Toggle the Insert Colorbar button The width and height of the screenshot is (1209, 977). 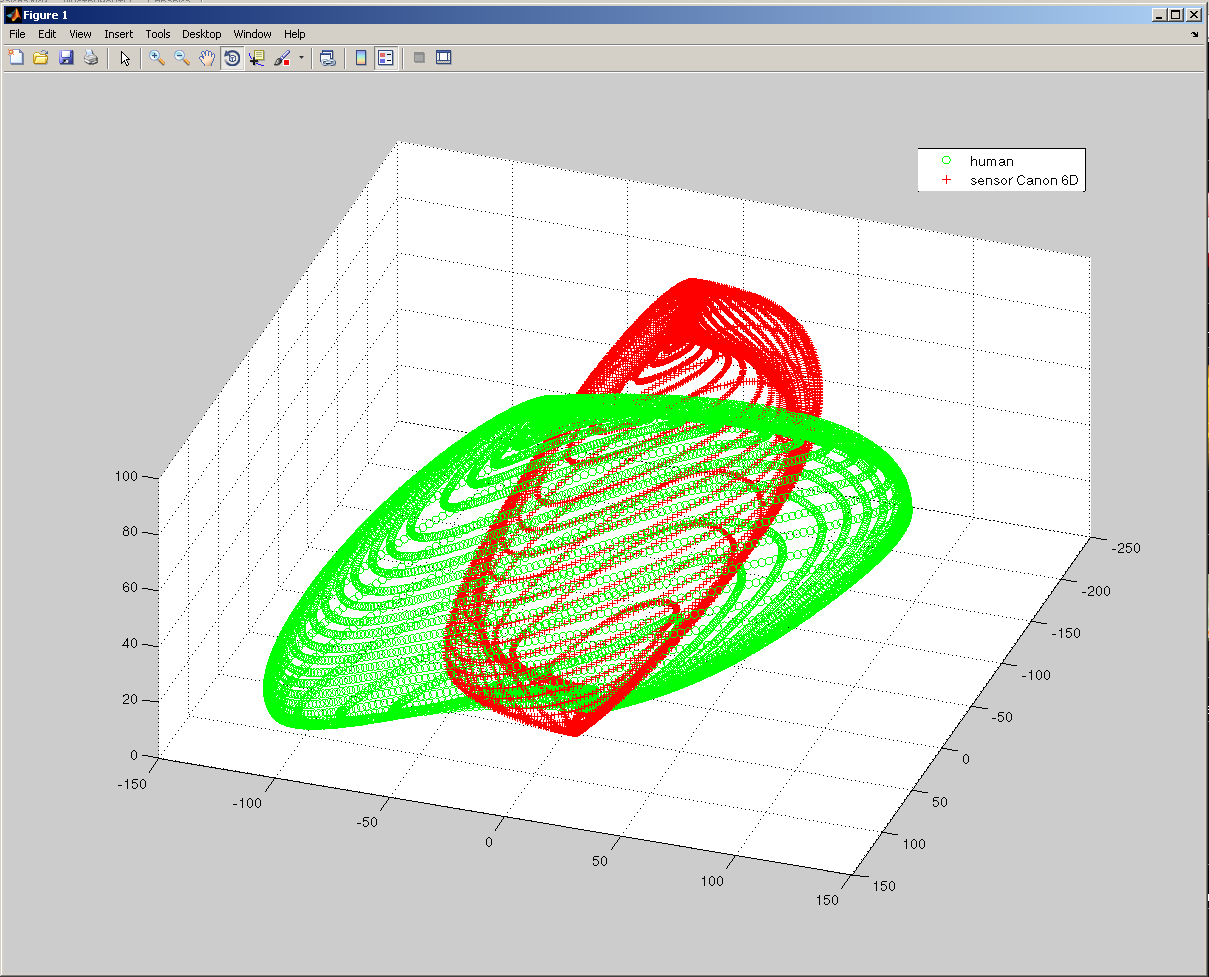click(x=361, y=58)
